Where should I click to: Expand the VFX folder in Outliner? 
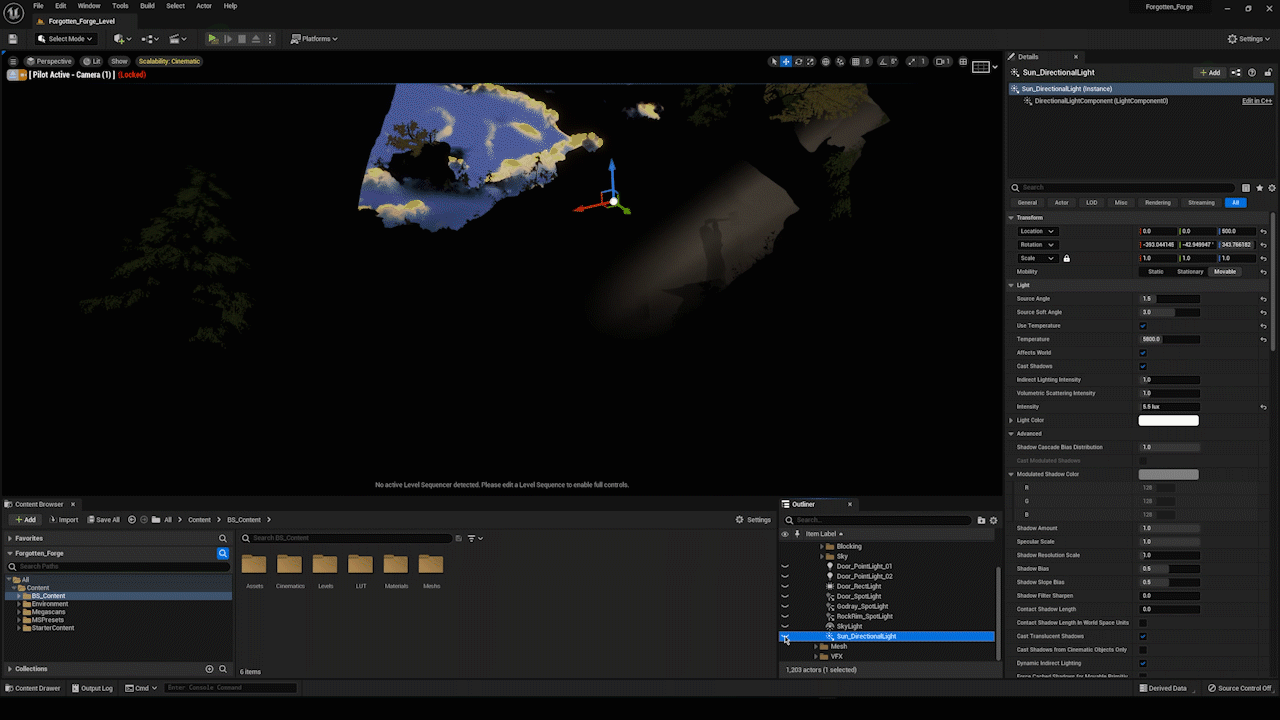(816, 656)
